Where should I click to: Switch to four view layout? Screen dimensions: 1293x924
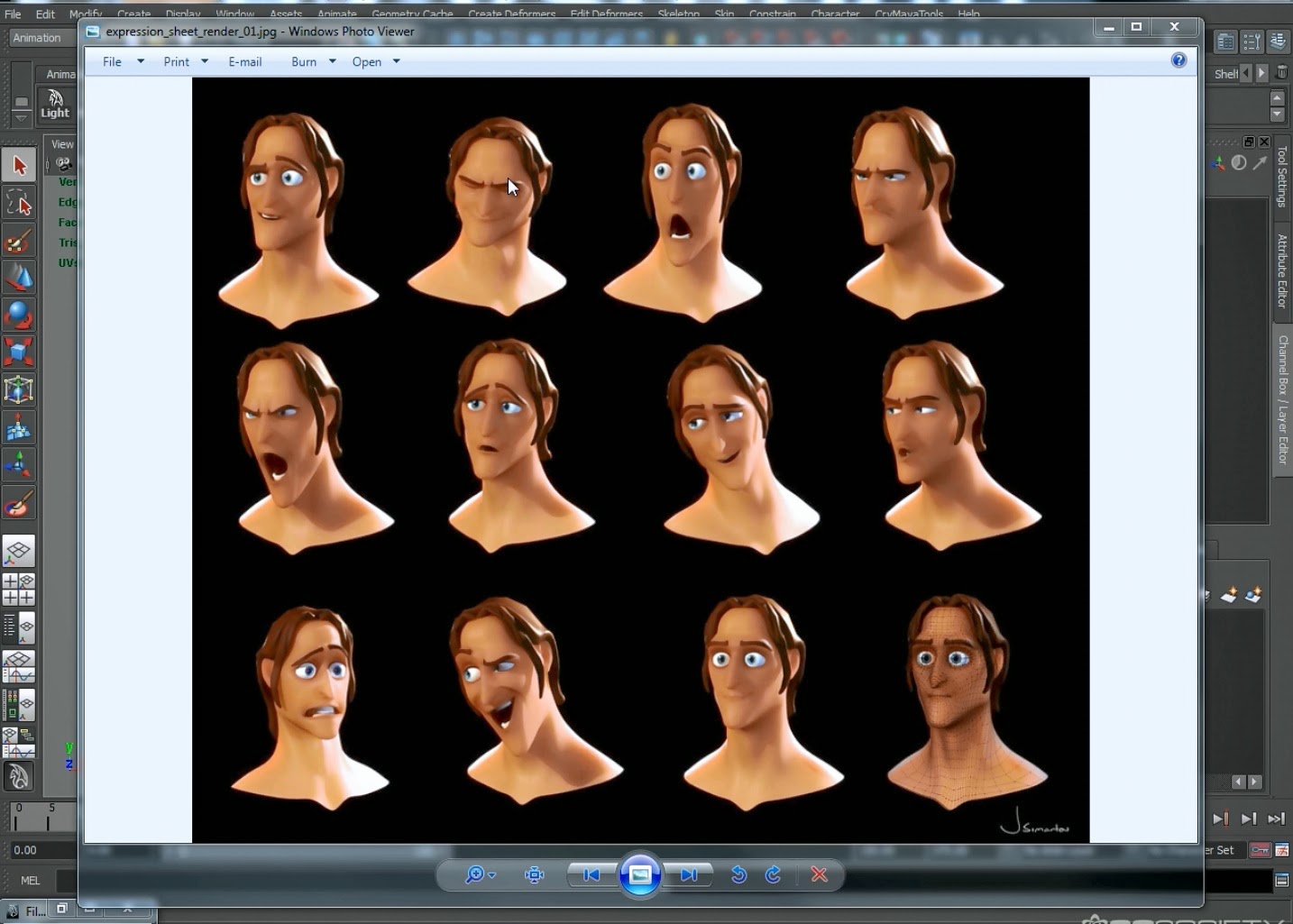pos(19,590)
